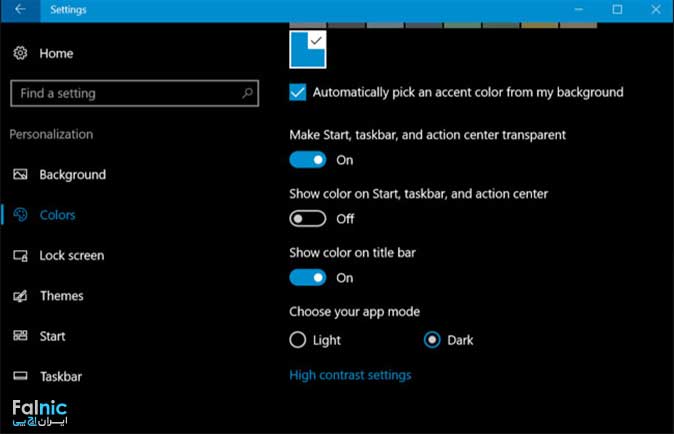Click the Themes brush icon
Viewport: 674px width, 434px height.
pyautogui.click(x=20, y=296)
